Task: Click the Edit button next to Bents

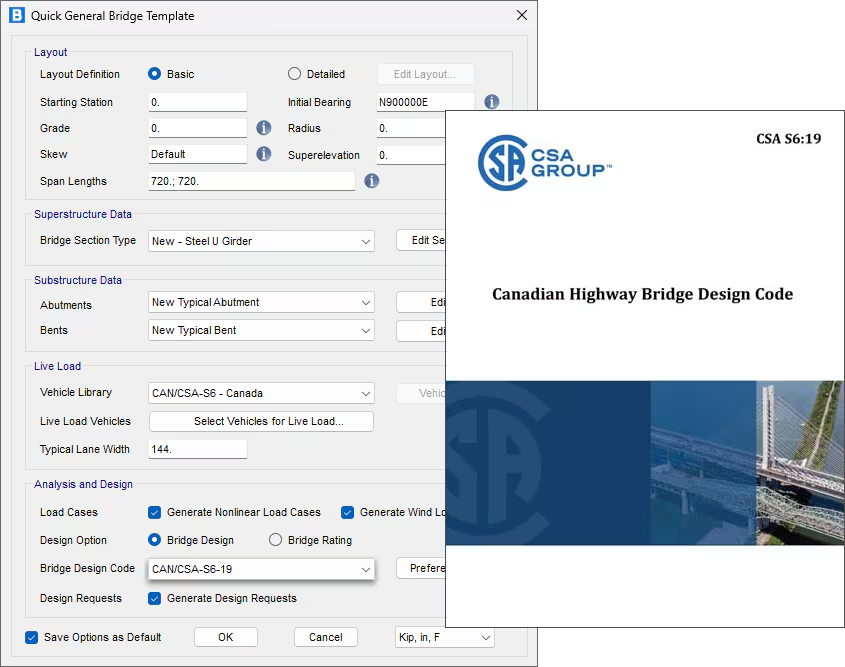Action: click(421, 331)
